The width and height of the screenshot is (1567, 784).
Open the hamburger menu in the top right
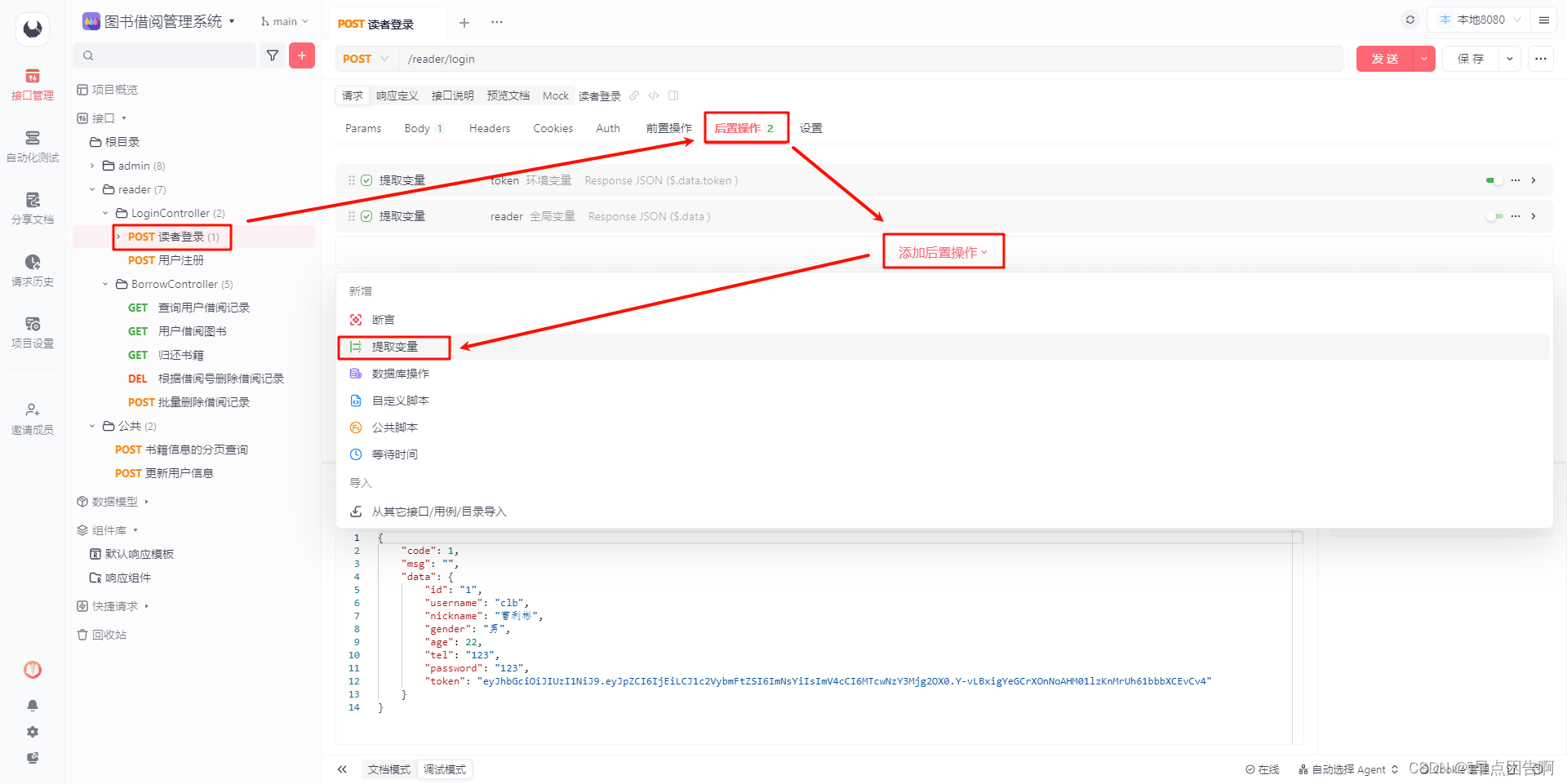pyautogui.click(x=1544, y=20)
